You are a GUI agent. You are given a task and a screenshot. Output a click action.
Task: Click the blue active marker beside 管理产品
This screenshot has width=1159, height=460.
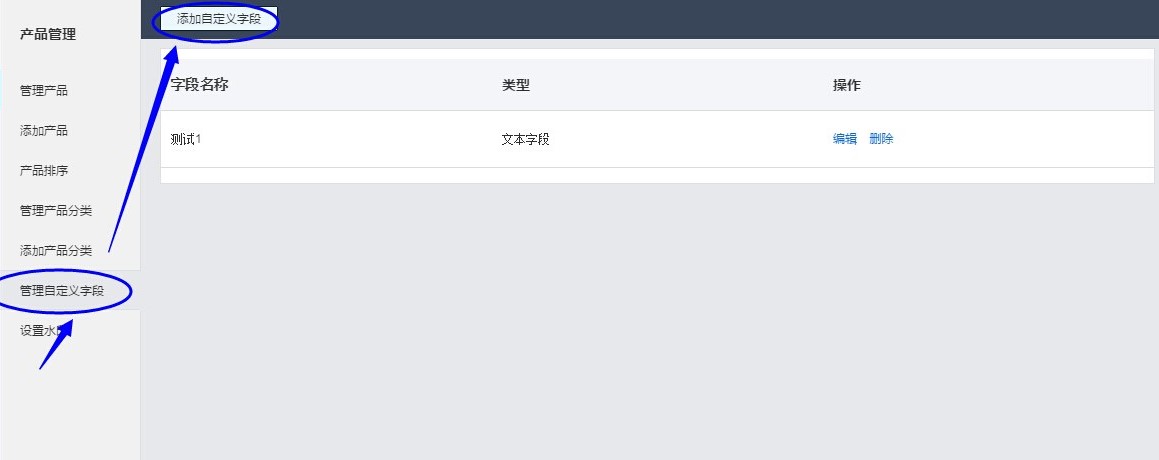(x=1, y=90)
